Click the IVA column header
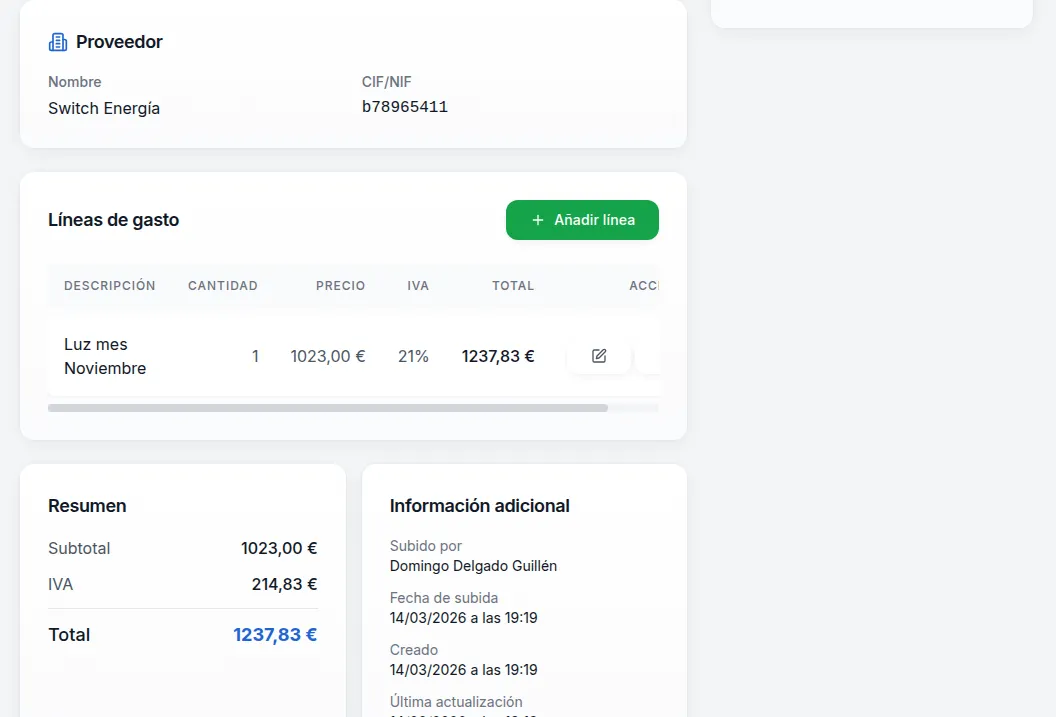This screenshot has height=717, width=1056. click(418, 286)
